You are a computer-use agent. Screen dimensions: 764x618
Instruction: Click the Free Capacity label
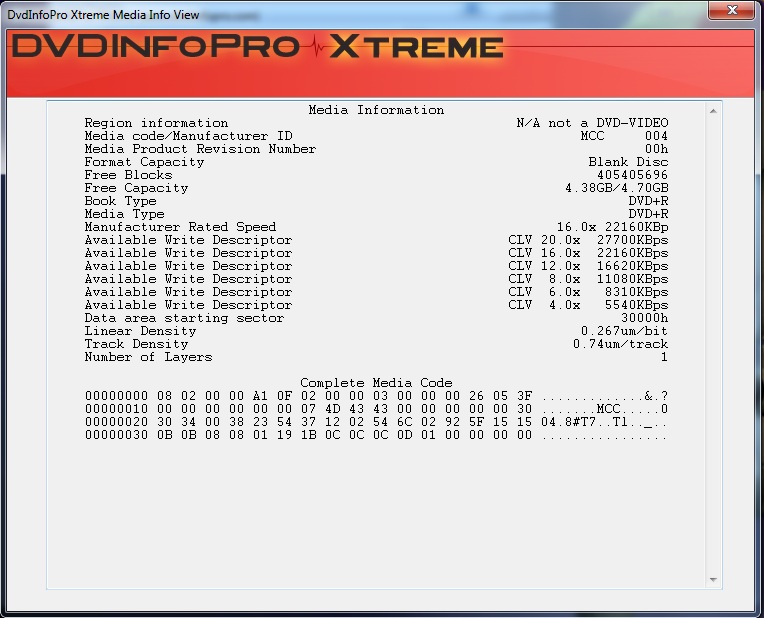click(x=136, y=188)
